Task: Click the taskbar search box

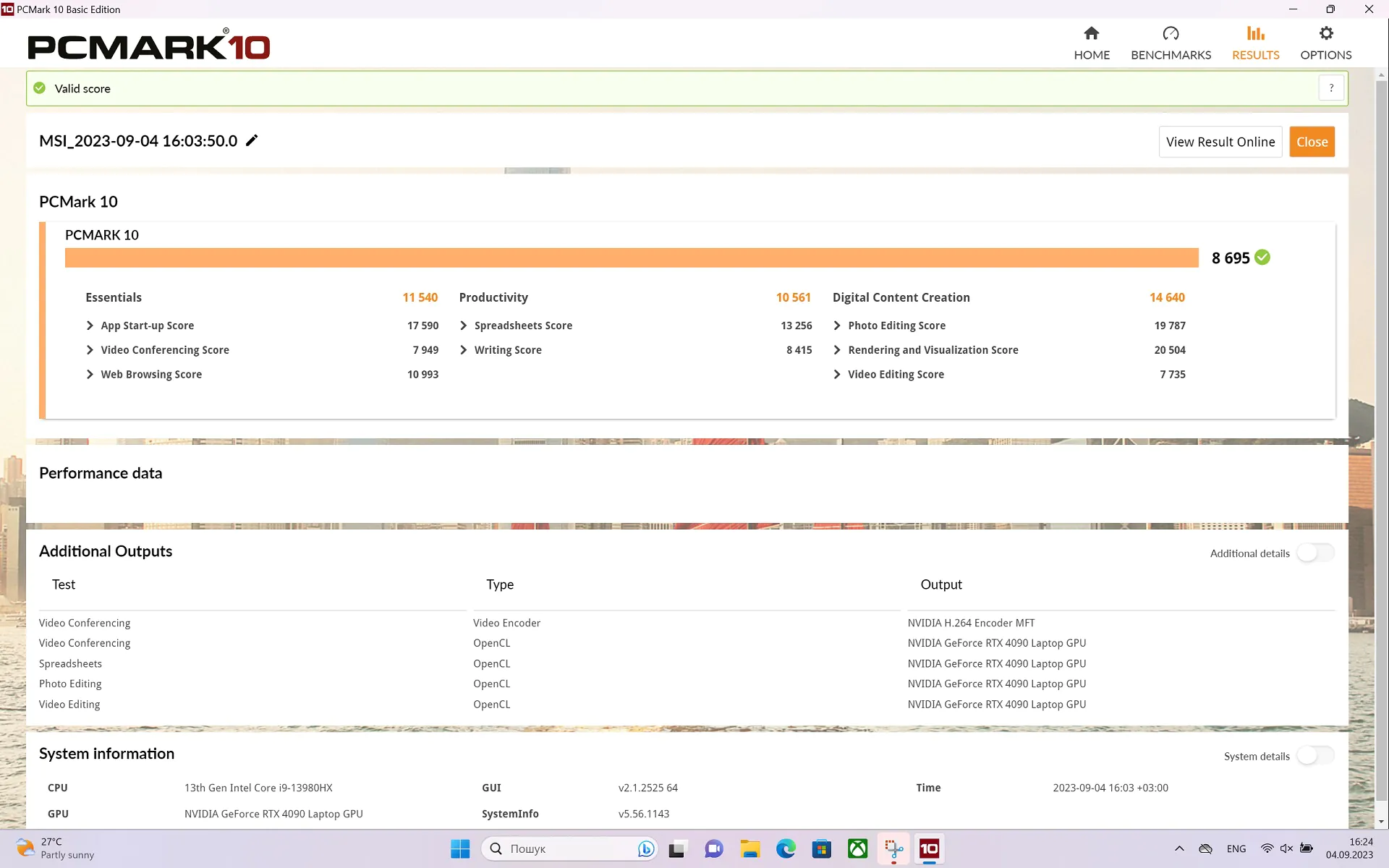Action: pyautogui.click(x=569, y=848)
